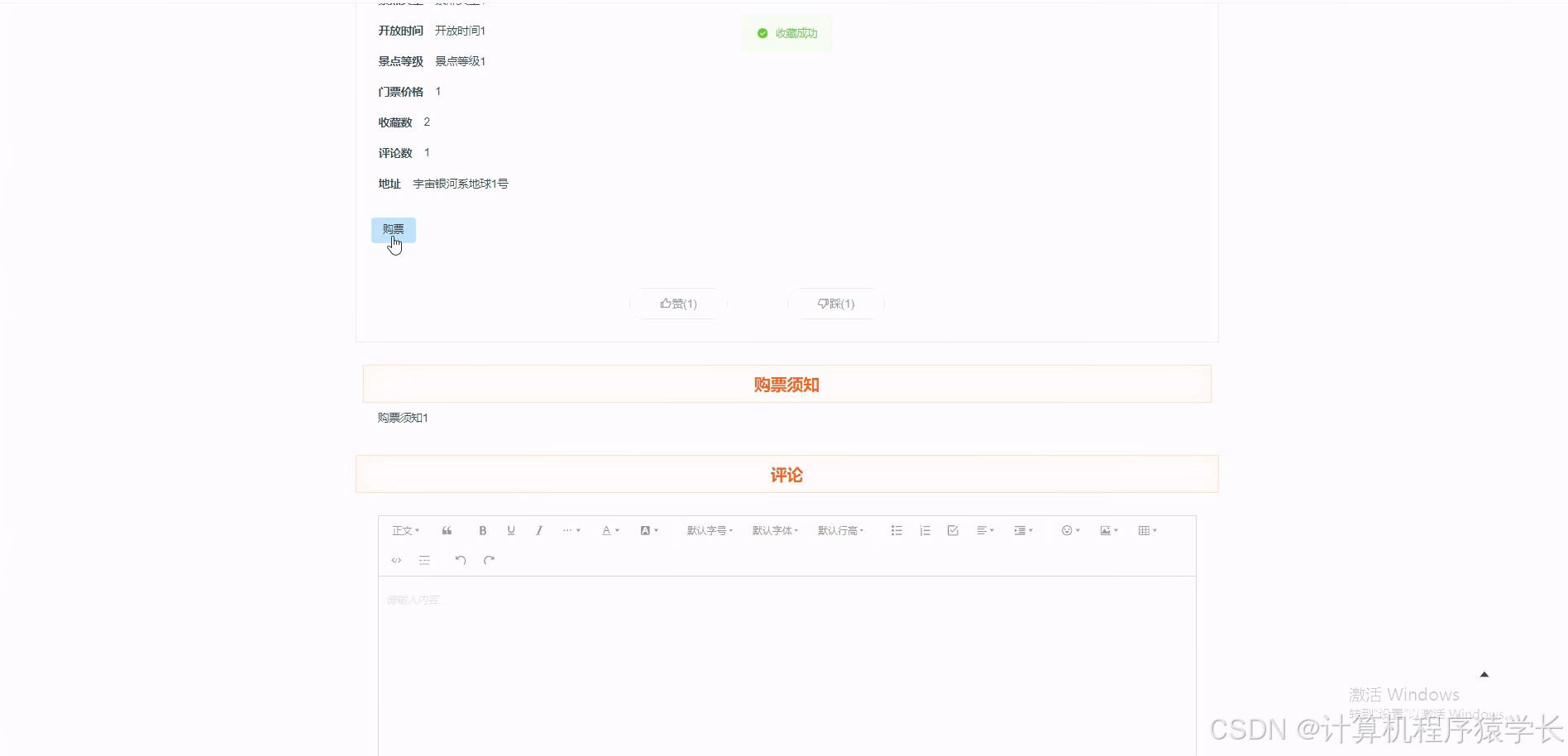Click the 赞(1) like button

coord(678,304)
